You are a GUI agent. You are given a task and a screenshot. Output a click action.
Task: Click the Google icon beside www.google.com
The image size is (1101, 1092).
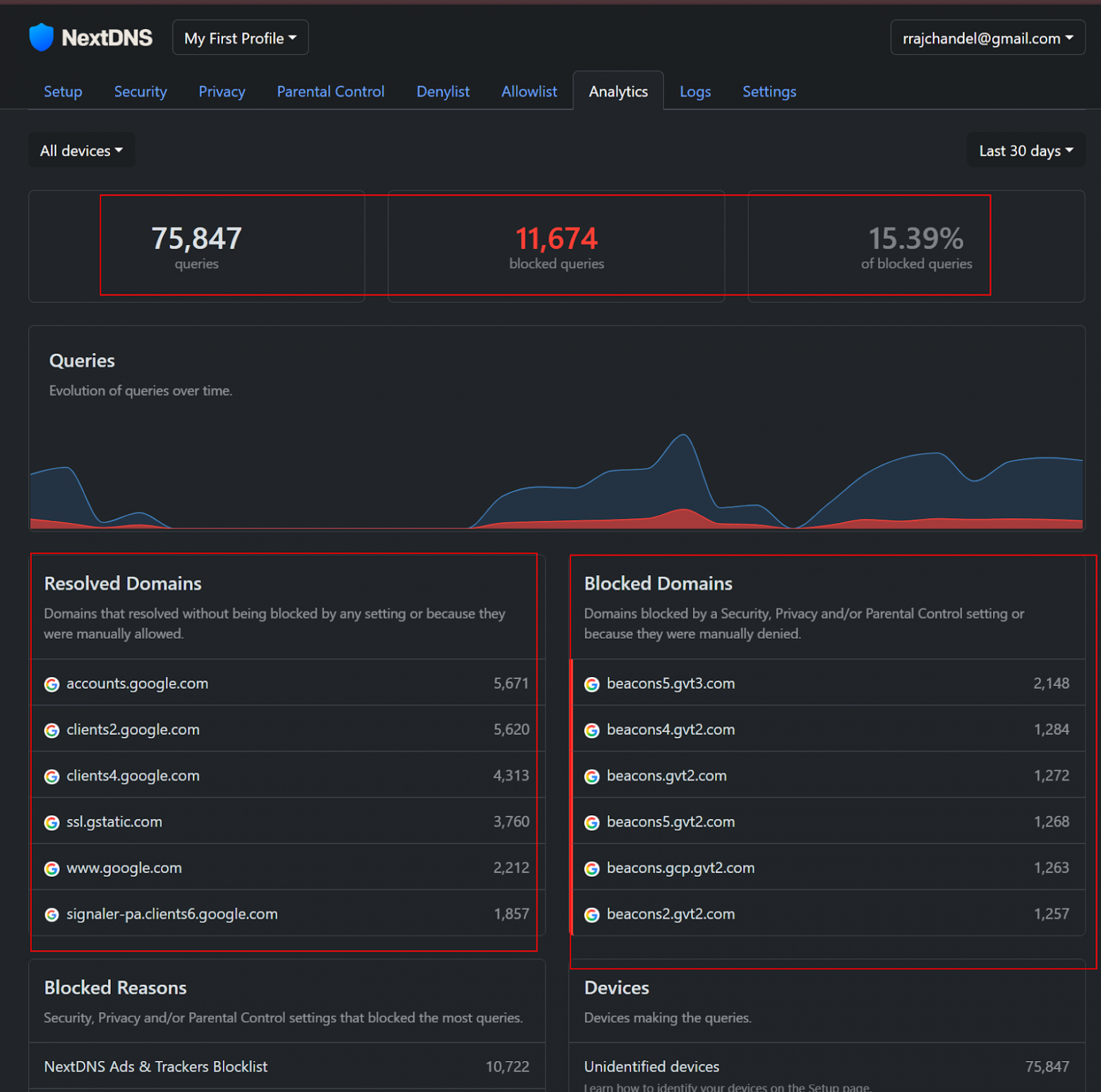click(x=52, y=868)
